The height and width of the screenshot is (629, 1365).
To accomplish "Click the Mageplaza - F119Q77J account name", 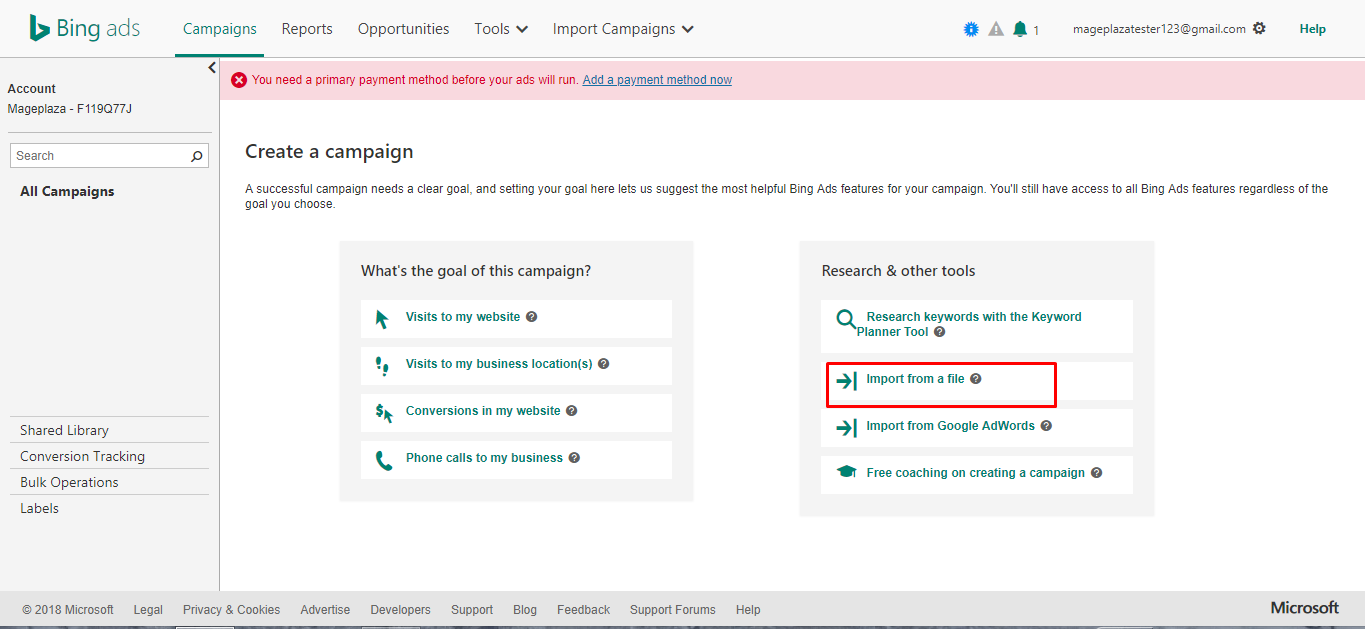I will pyautogui.click(x=69, y=108).
